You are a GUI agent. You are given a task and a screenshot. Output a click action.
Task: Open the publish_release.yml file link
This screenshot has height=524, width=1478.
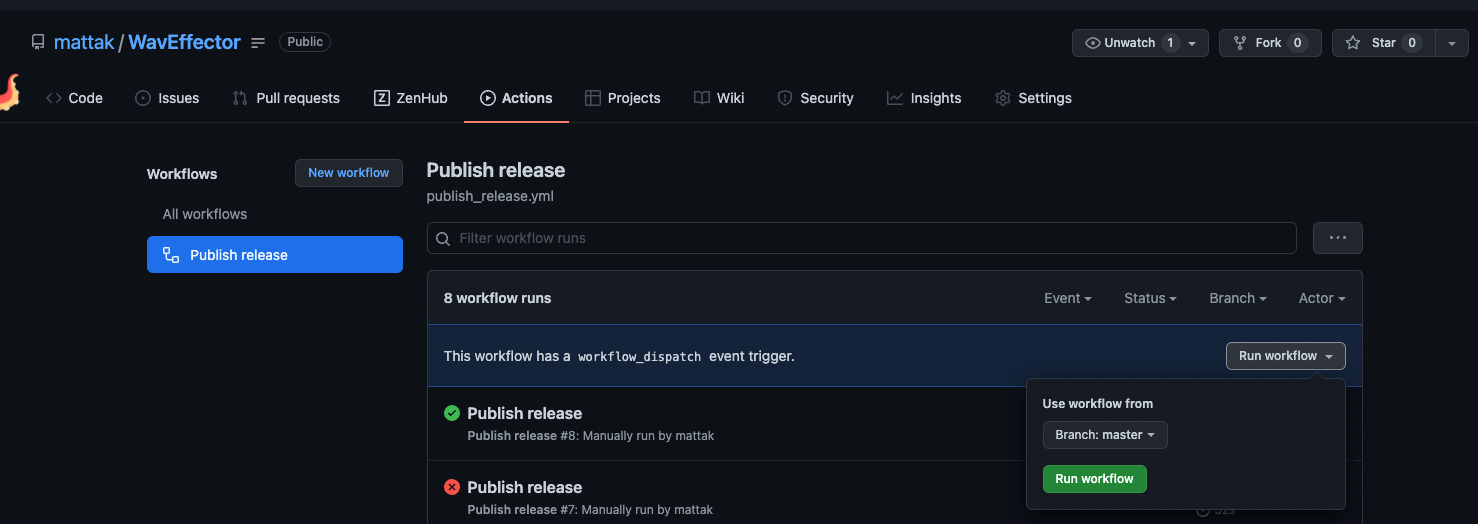(x=490, y=196)
